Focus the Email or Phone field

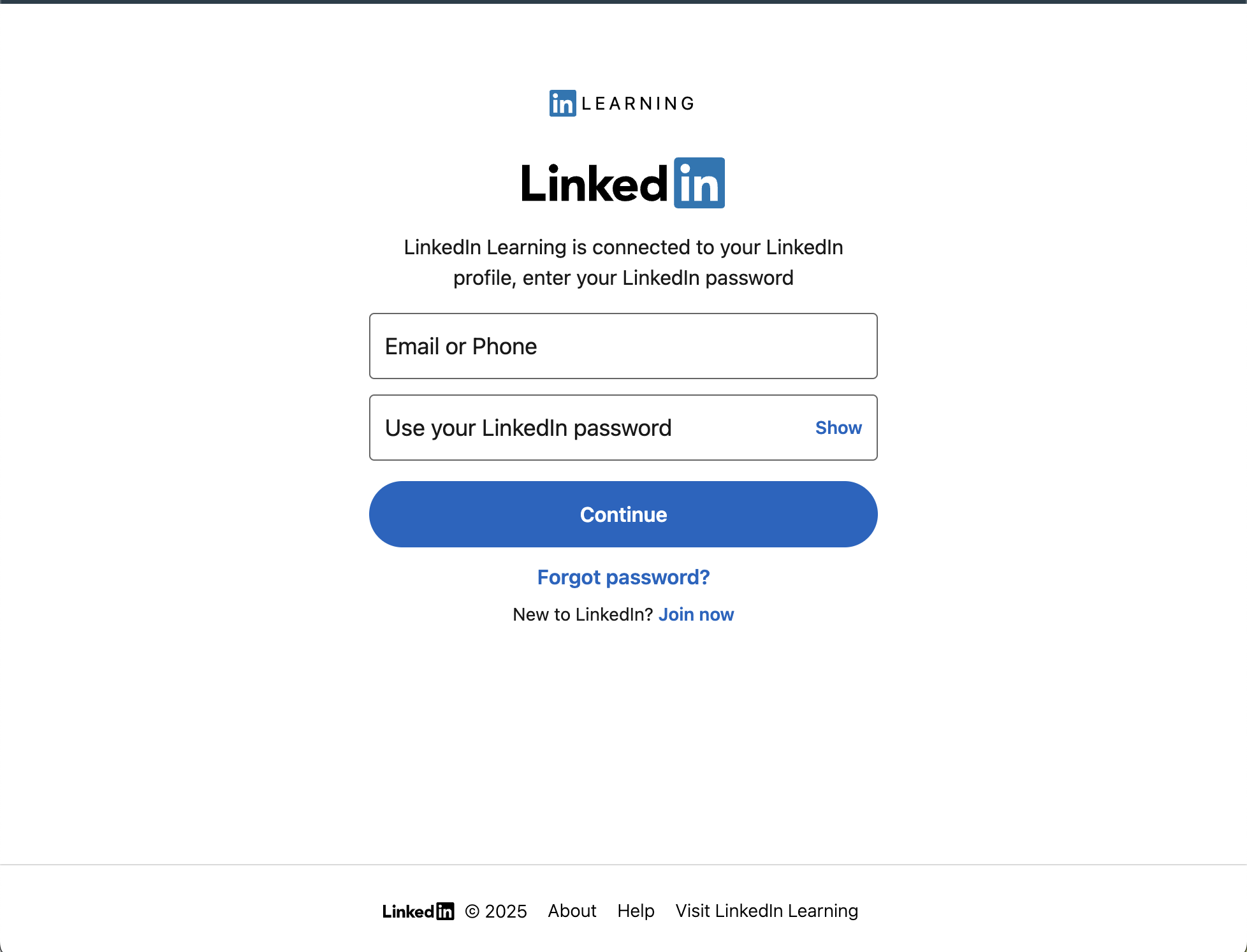623,346
